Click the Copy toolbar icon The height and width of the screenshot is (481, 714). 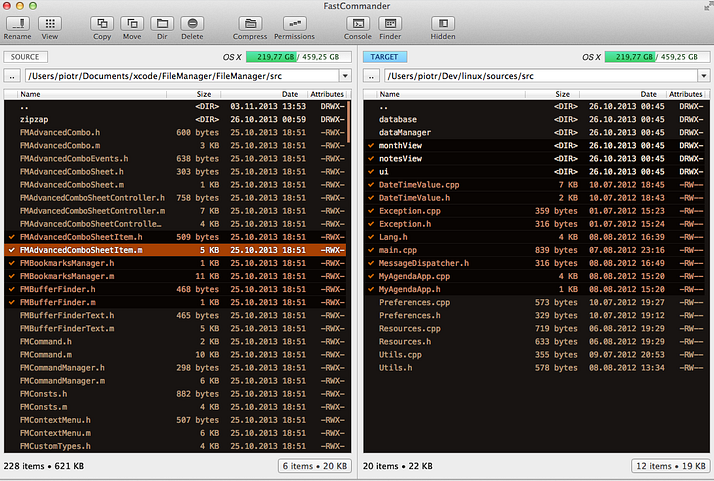(102, 23)
